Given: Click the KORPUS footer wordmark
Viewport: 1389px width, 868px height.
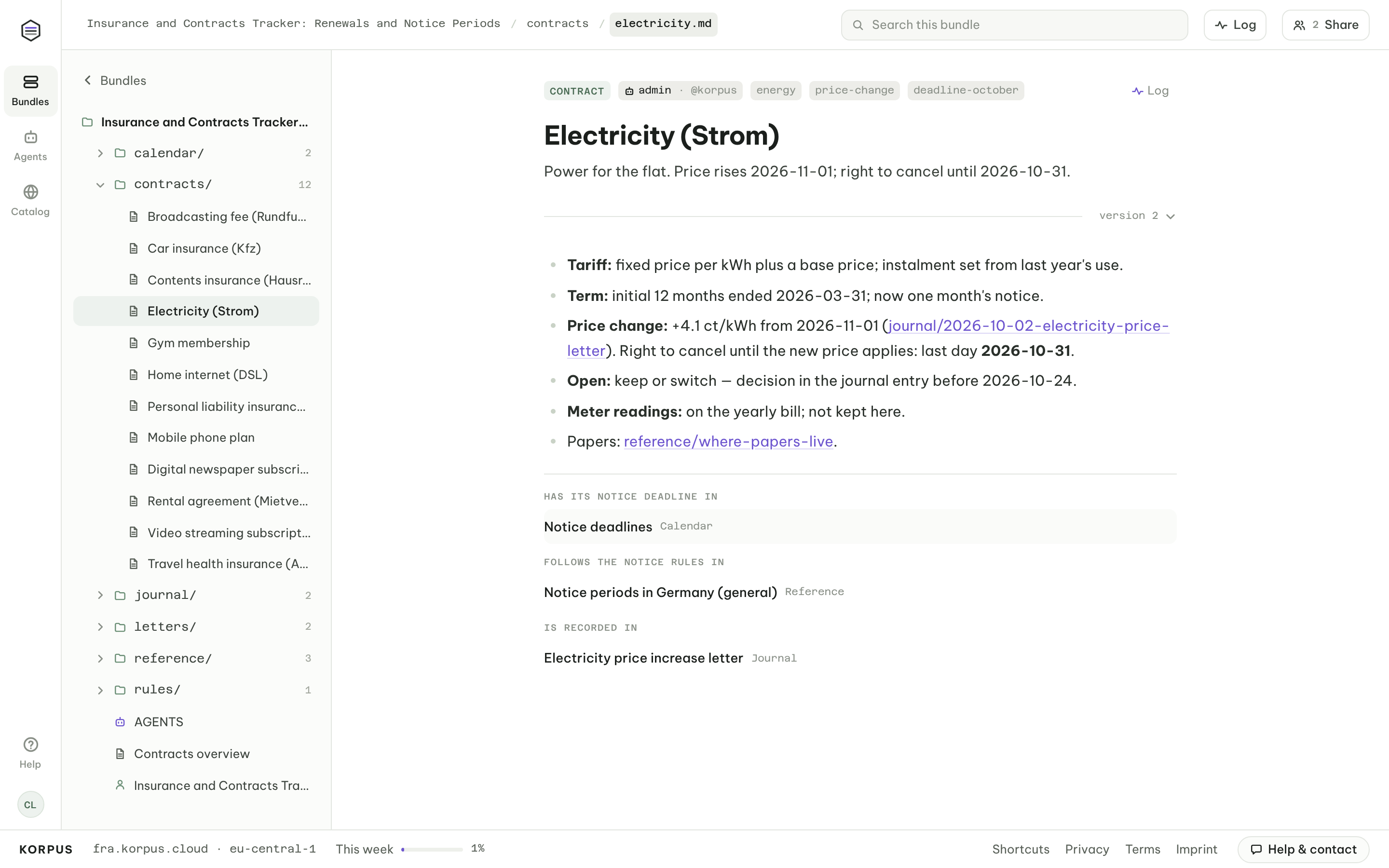Looking at the screenshot, I should (x=46, y=849).
